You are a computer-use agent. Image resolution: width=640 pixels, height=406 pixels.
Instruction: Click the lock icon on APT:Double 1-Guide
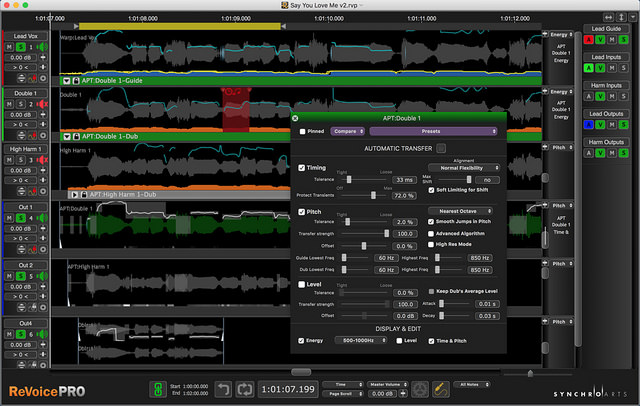(76, 81)
